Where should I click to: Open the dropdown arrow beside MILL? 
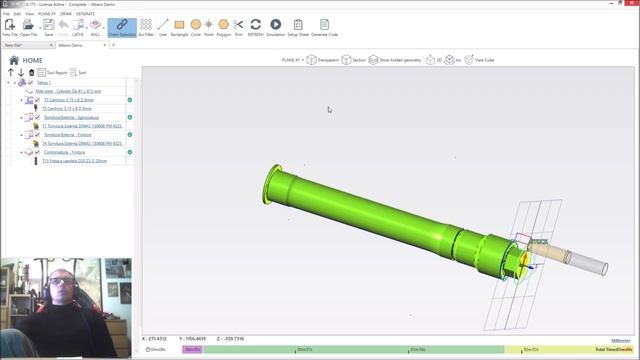104,28
